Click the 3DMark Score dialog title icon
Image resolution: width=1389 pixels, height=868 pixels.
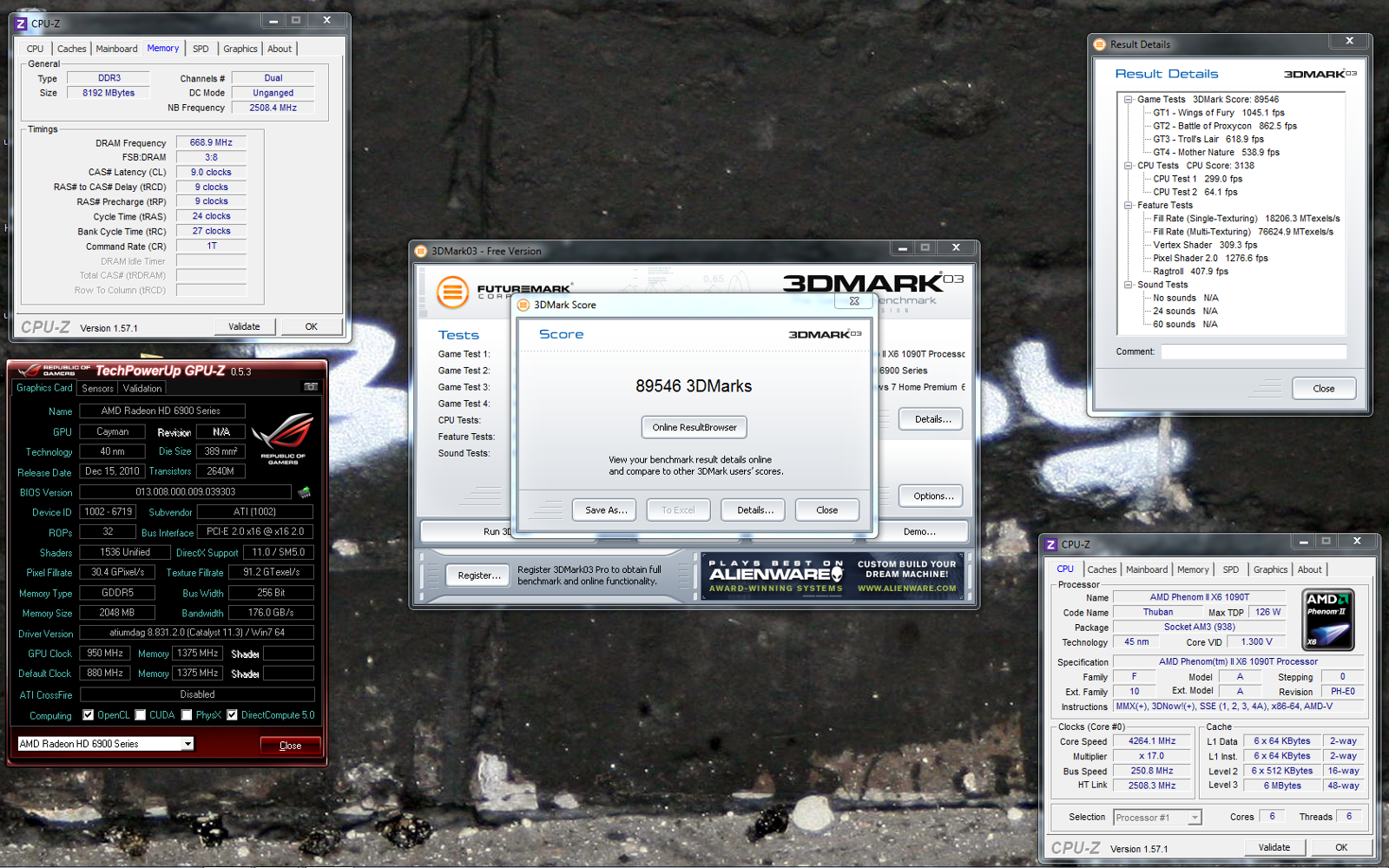point(523,305)
